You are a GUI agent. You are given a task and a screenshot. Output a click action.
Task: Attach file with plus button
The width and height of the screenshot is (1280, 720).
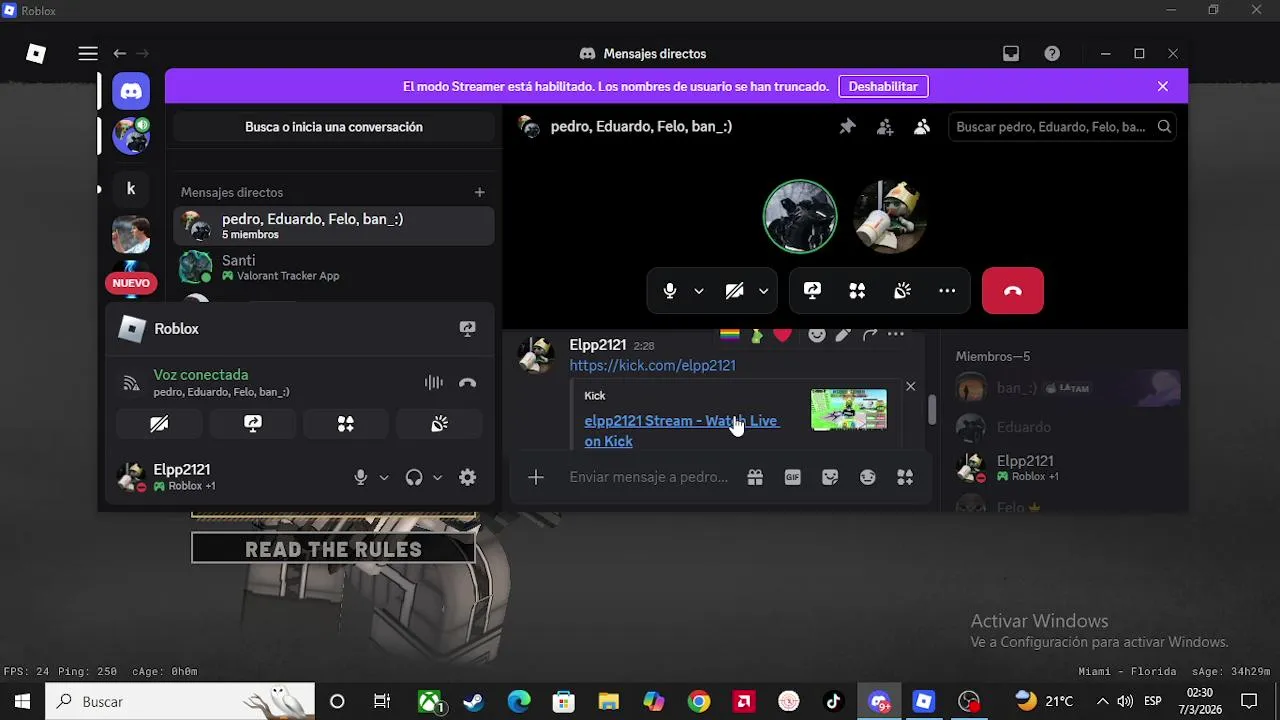click(x=536, y=478)
